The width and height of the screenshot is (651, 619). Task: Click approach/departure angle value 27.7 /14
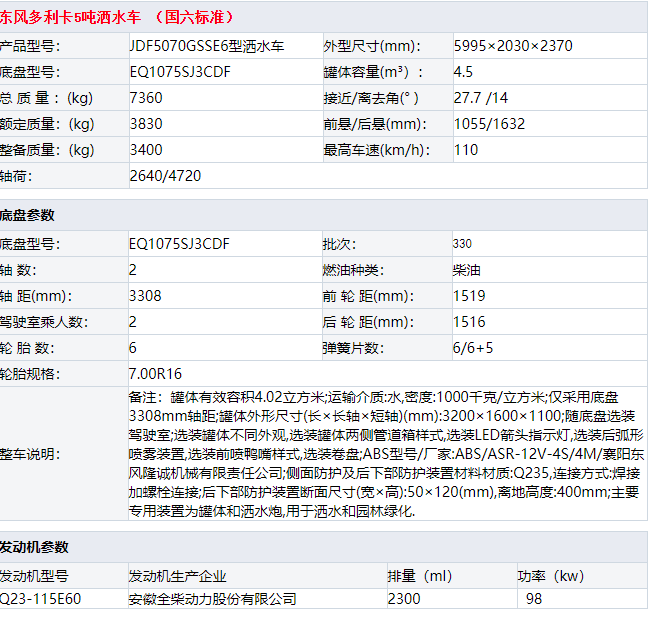(x=480, y=98)
